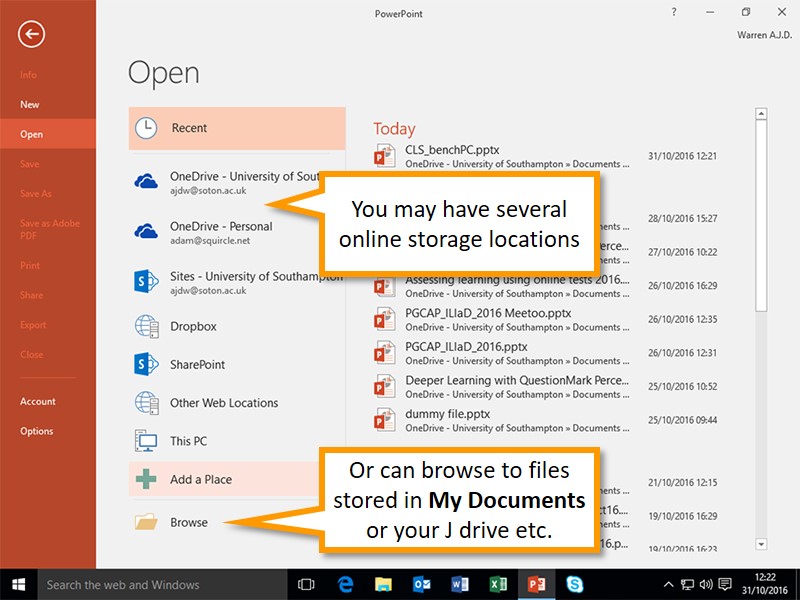Show hidden system tray icons
800x600 pixels.
[668, 585]
